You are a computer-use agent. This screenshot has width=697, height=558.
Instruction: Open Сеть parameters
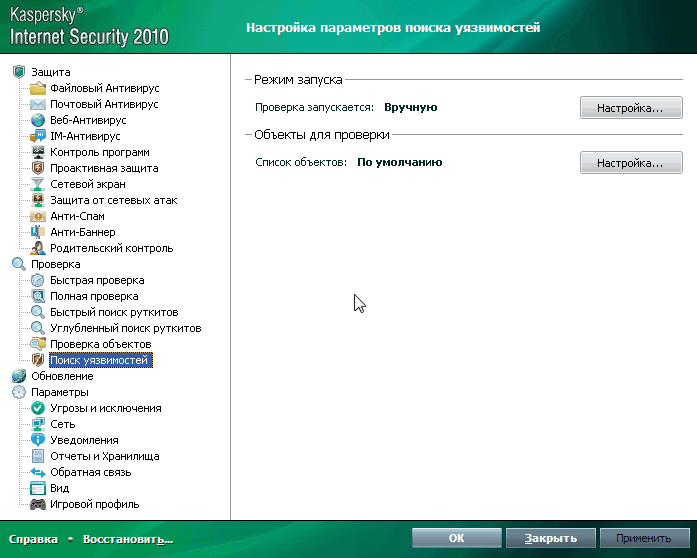point(63,424)
